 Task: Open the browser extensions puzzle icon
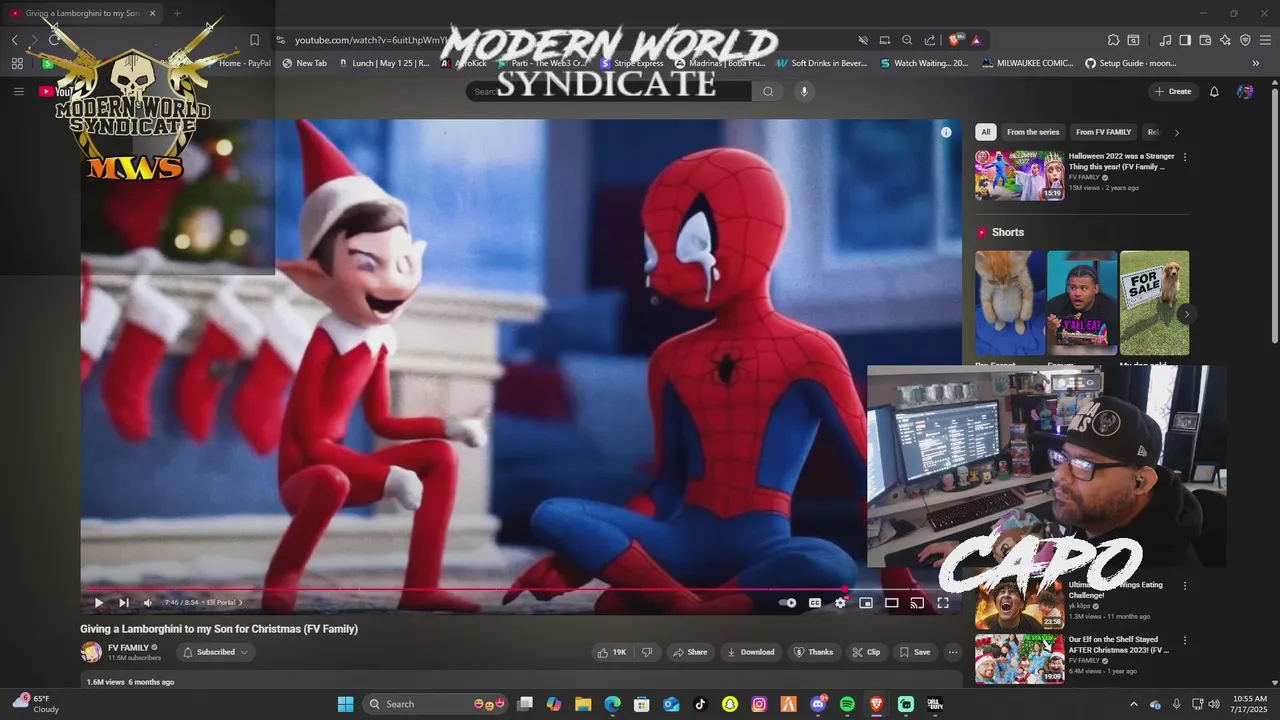[x=1113, y=40]
